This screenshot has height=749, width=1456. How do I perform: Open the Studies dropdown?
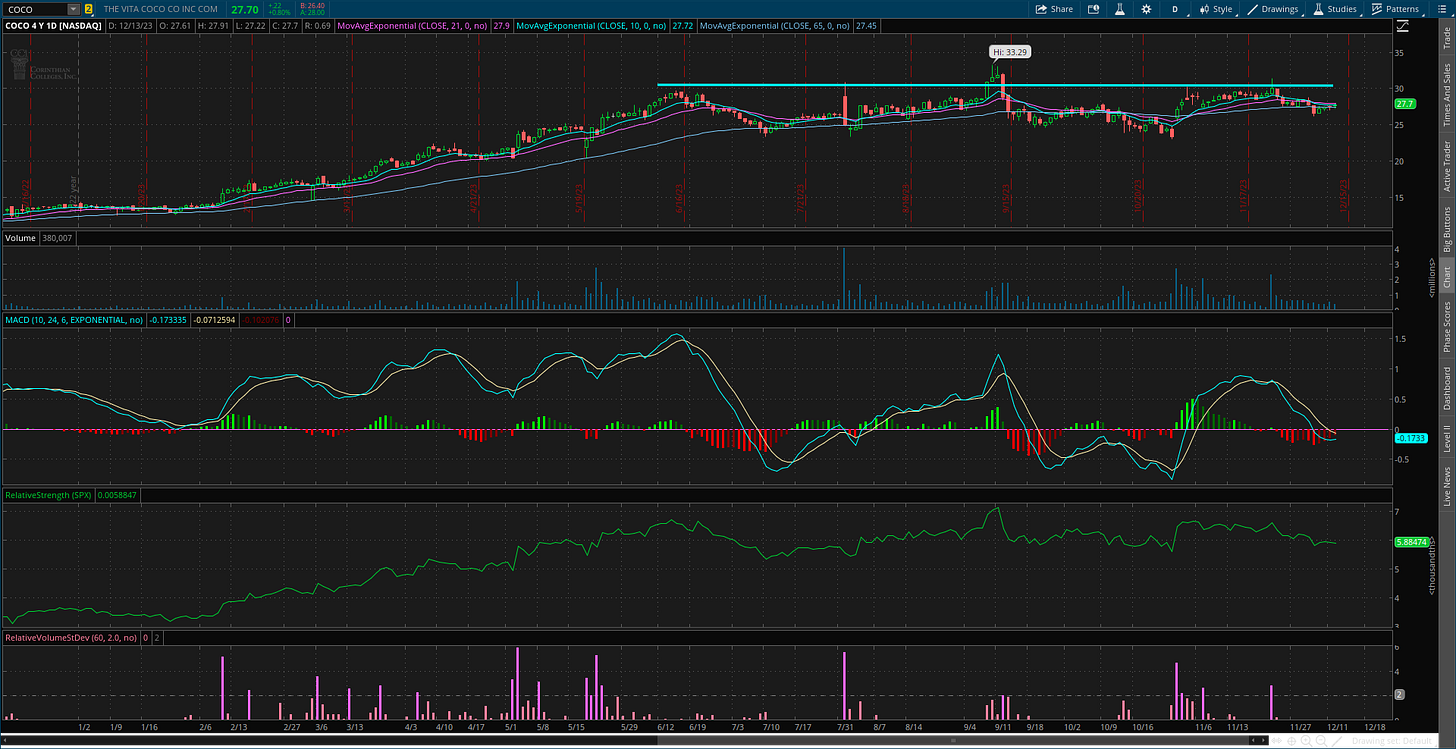coord(1335,9)
